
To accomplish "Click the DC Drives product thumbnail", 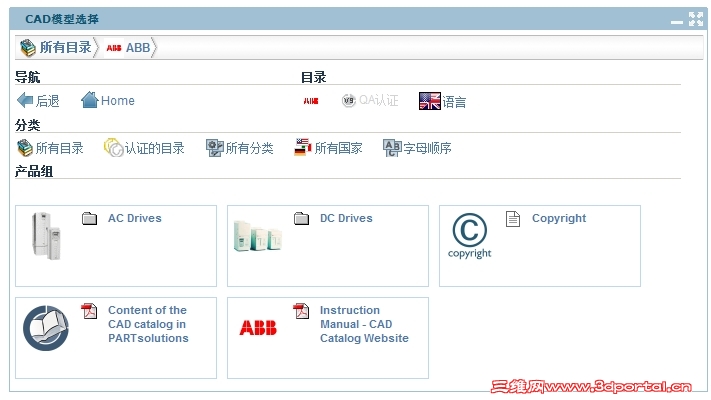I will [x=258, y=236].
